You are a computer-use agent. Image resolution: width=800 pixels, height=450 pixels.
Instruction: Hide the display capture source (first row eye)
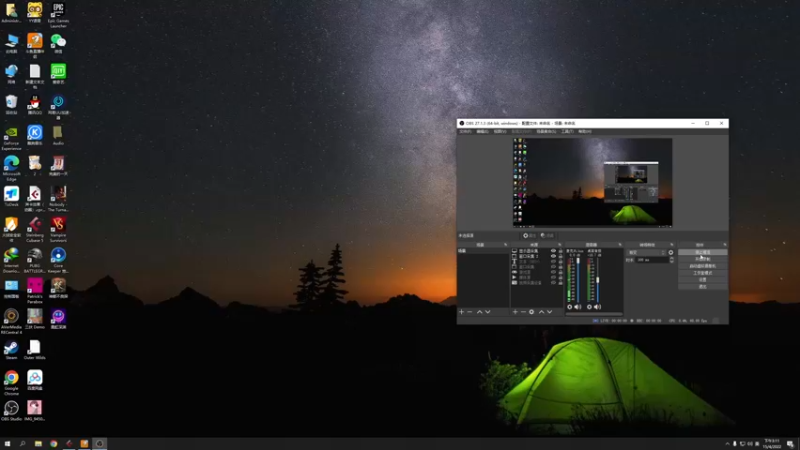coord(553,251)
